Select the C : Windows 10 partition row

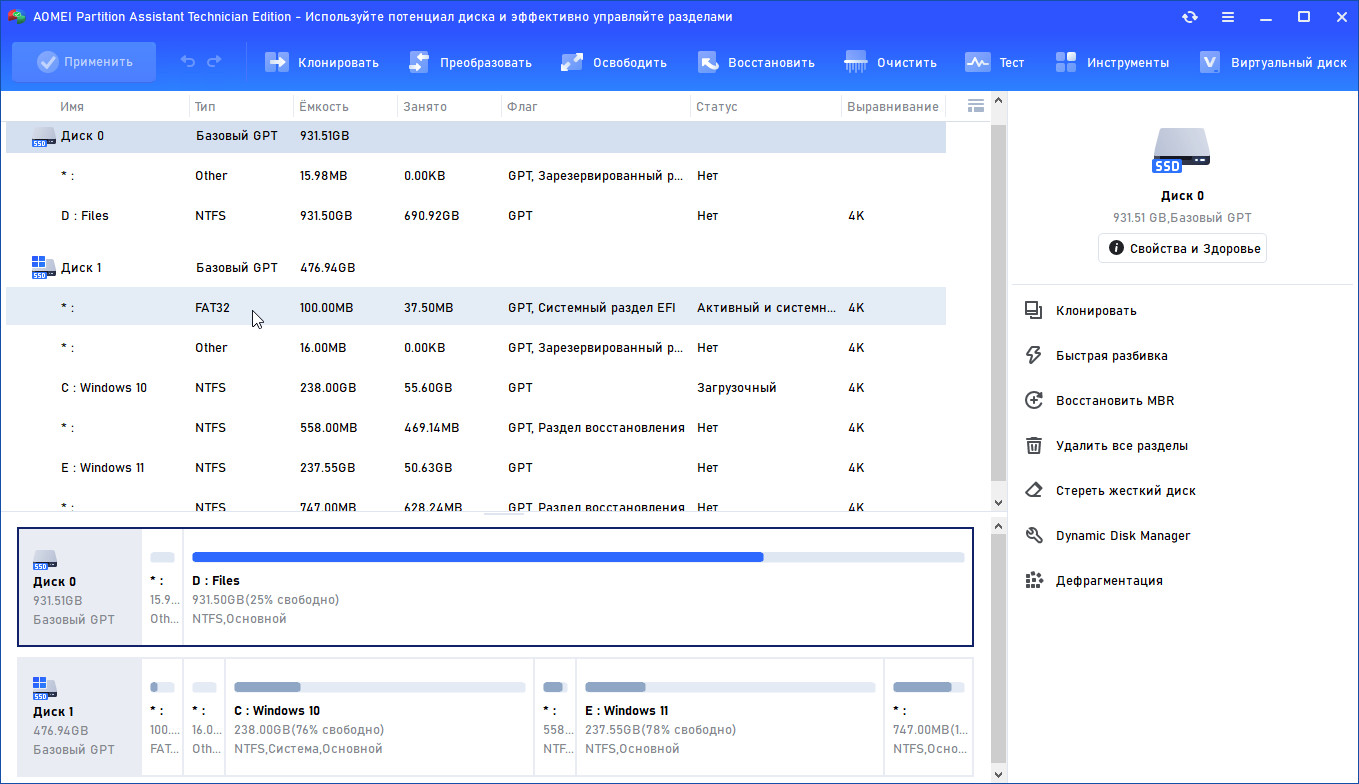pyautogui.click(x=104, y=388)
